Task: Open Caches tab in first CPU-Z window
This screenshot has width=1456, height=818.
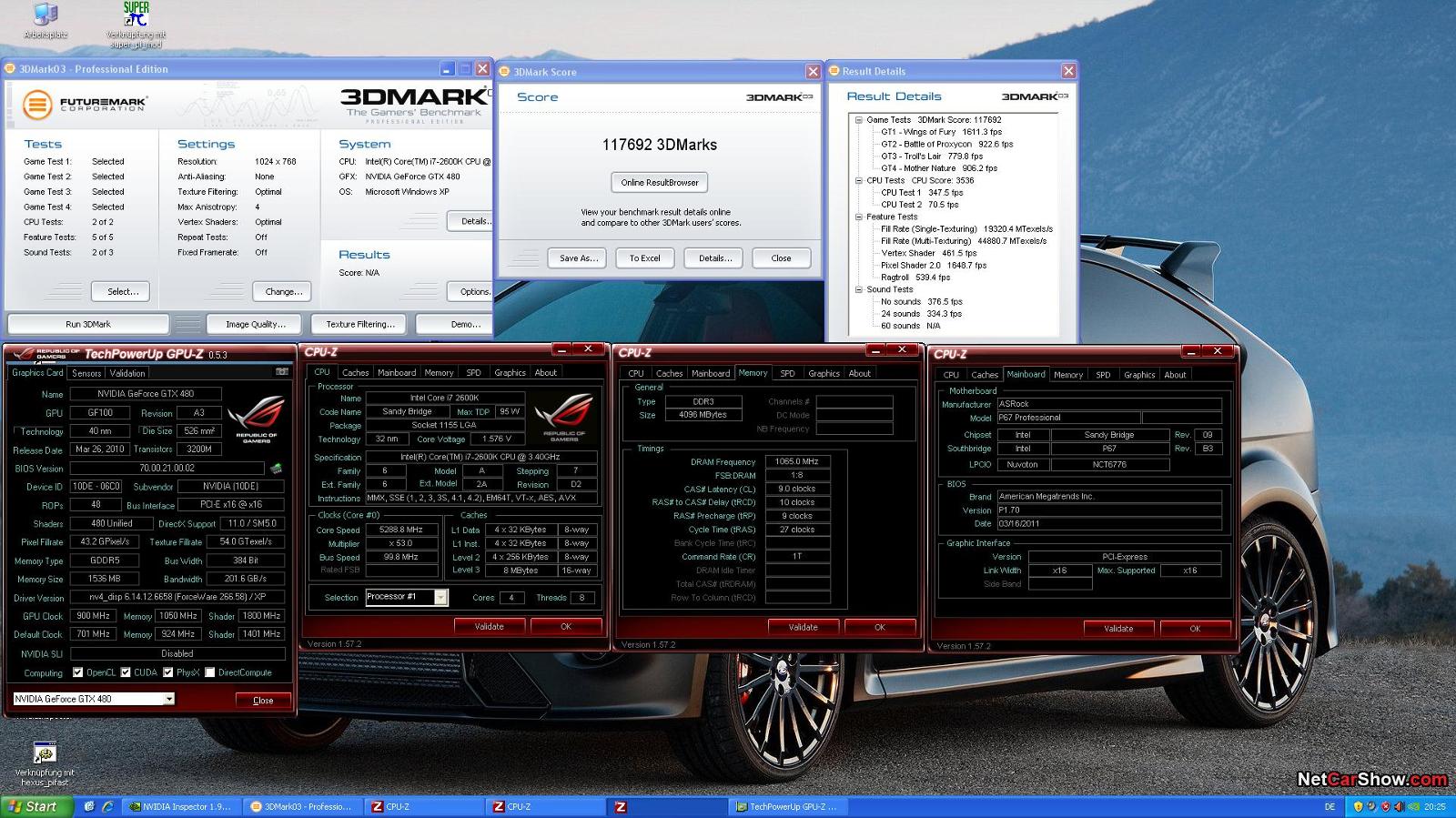Action: (355, 372)
